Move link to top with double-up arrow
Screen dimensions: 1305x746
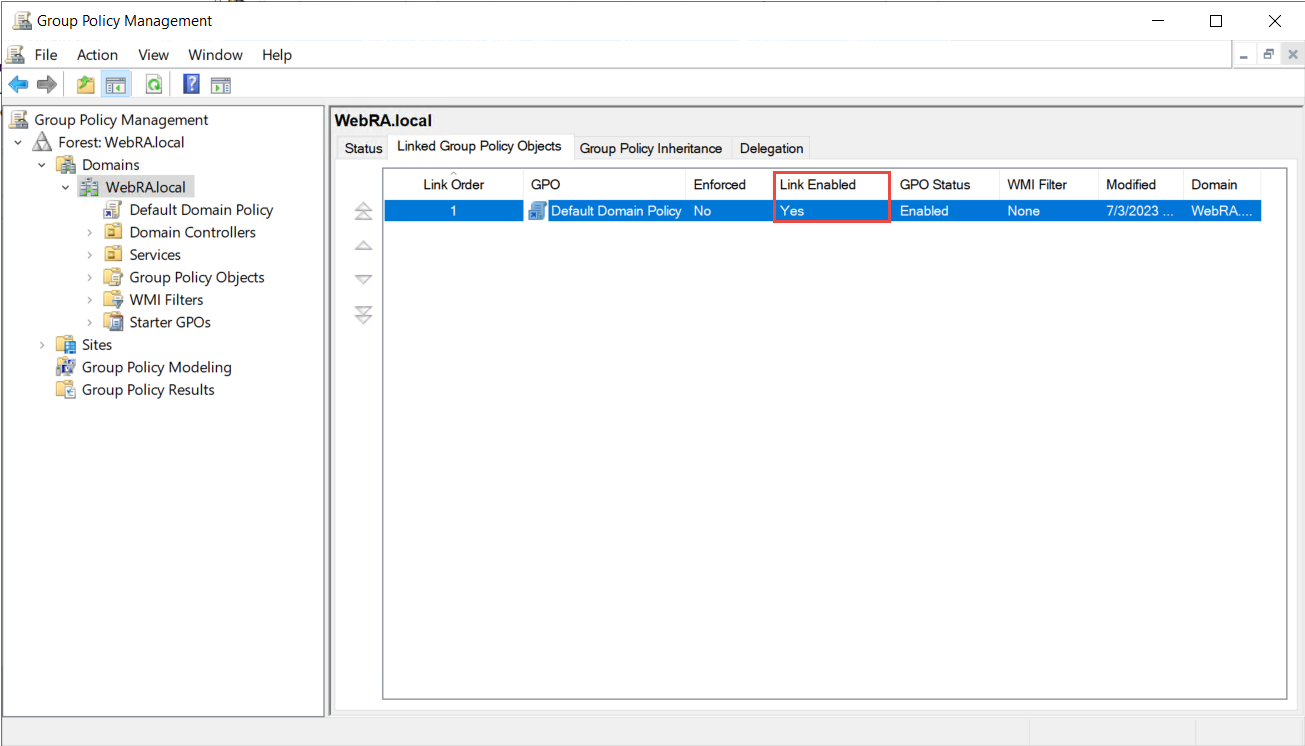pos(364,211)
